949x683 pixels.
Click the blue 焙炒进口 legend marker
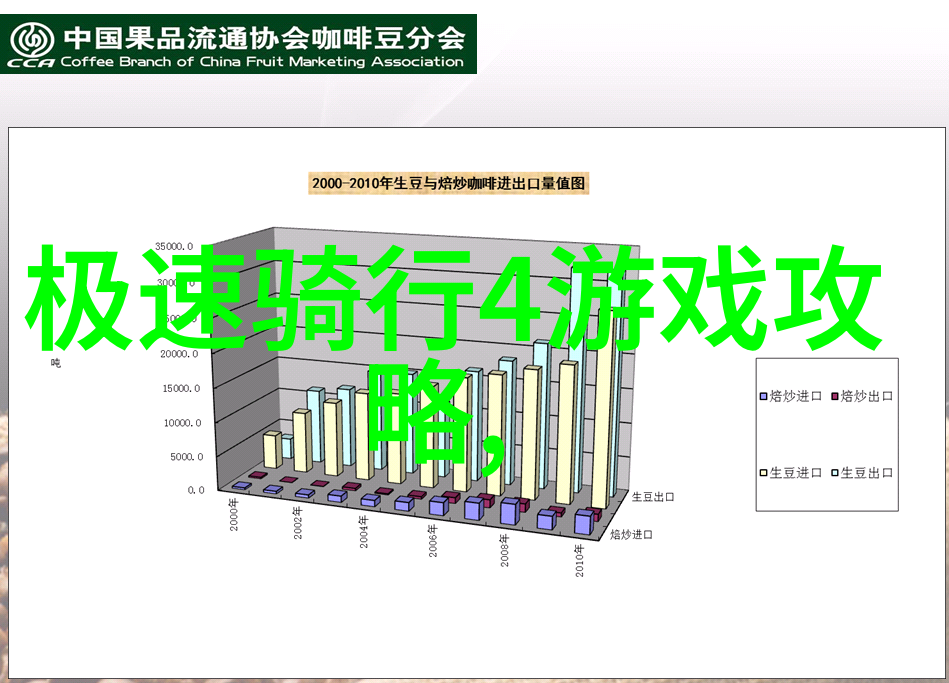(765, 396)
